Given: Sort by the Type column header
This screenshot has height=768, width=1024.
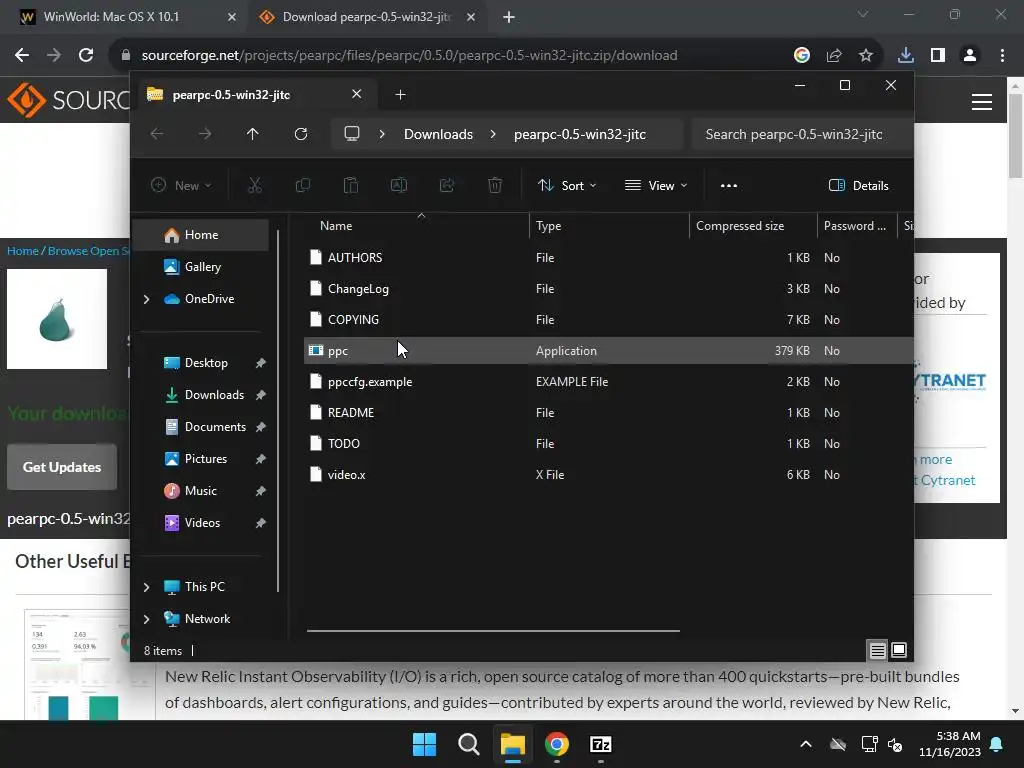Looking at the screenshot, I should [x=609, y=226].
